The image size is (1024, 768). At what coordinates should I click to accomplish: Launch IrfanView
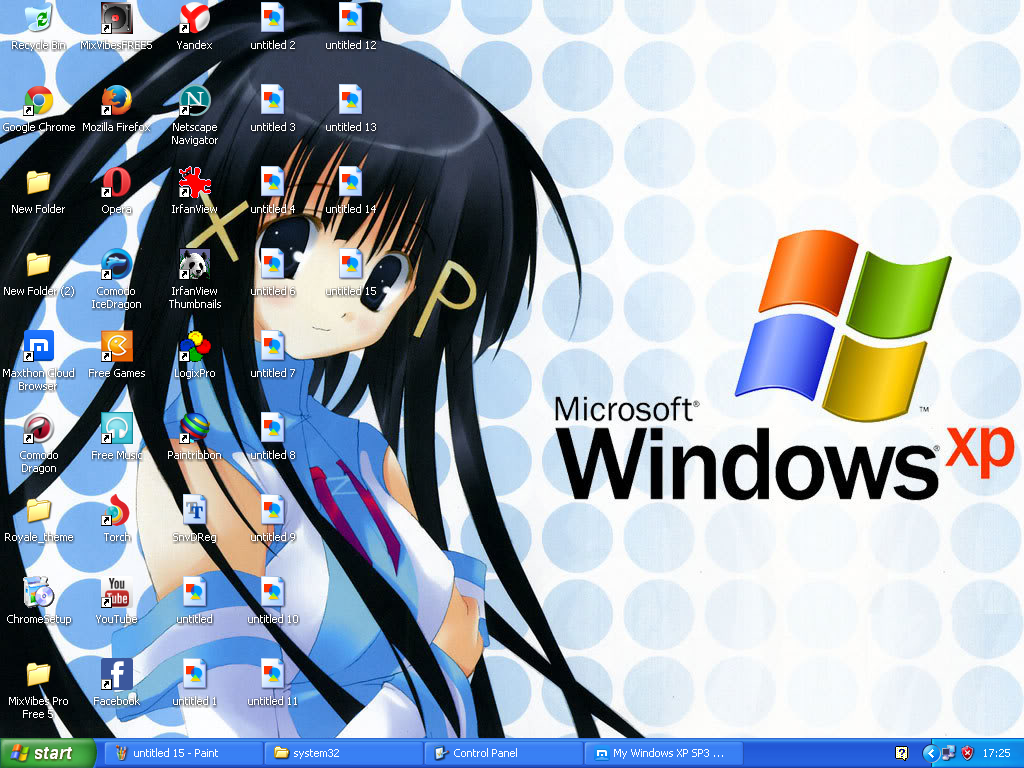pyautogui.click(x=194, y=186)
